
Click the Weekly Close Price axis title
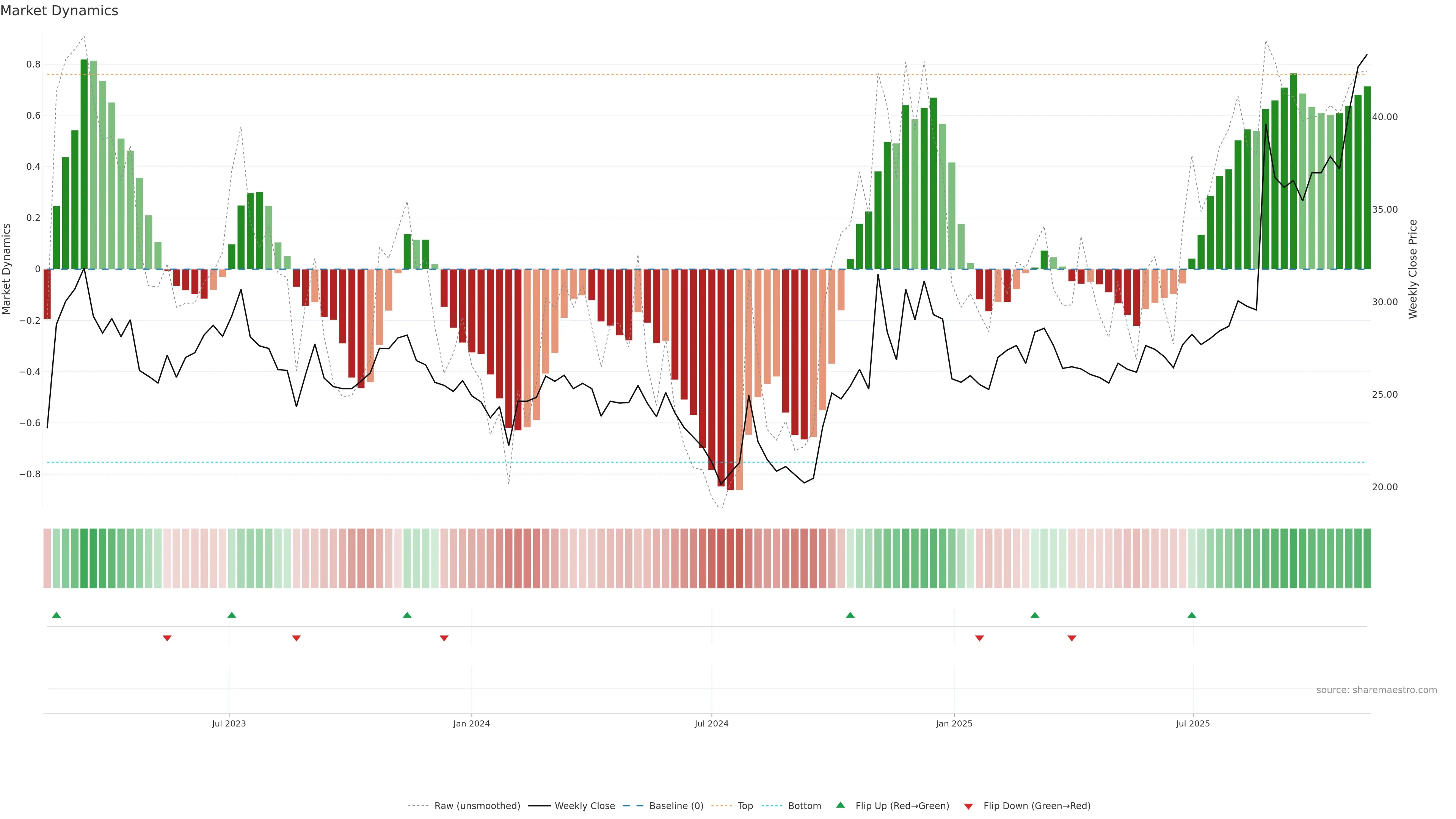click(1412, 269)
